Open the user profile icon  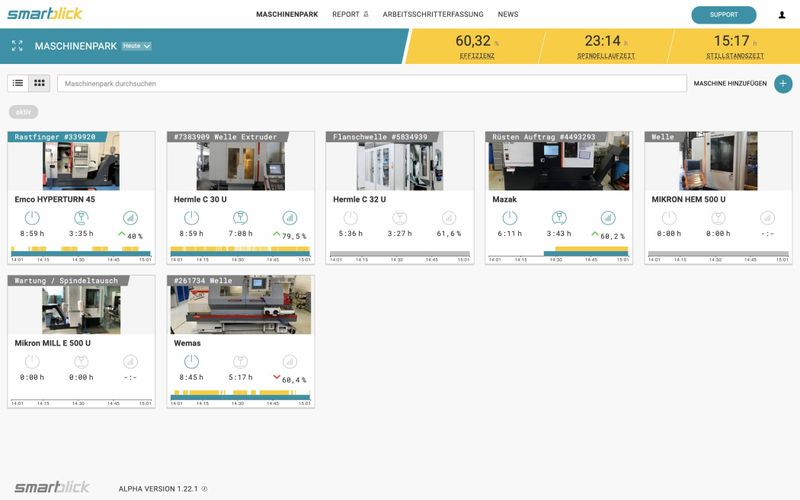(781, 15)
